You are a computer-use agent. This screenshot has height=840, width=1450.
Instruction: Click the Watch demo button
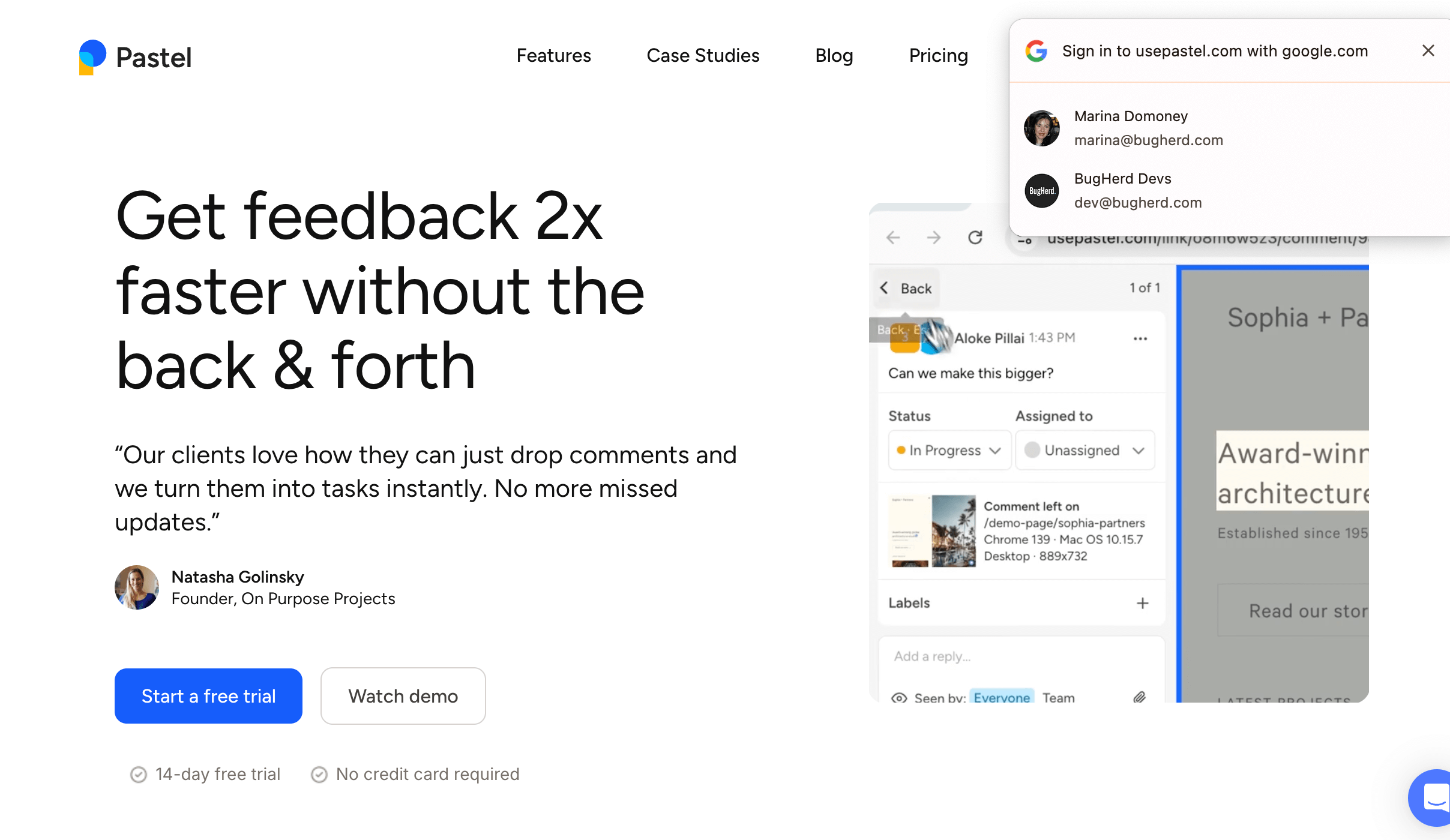(x=403, y=696)
